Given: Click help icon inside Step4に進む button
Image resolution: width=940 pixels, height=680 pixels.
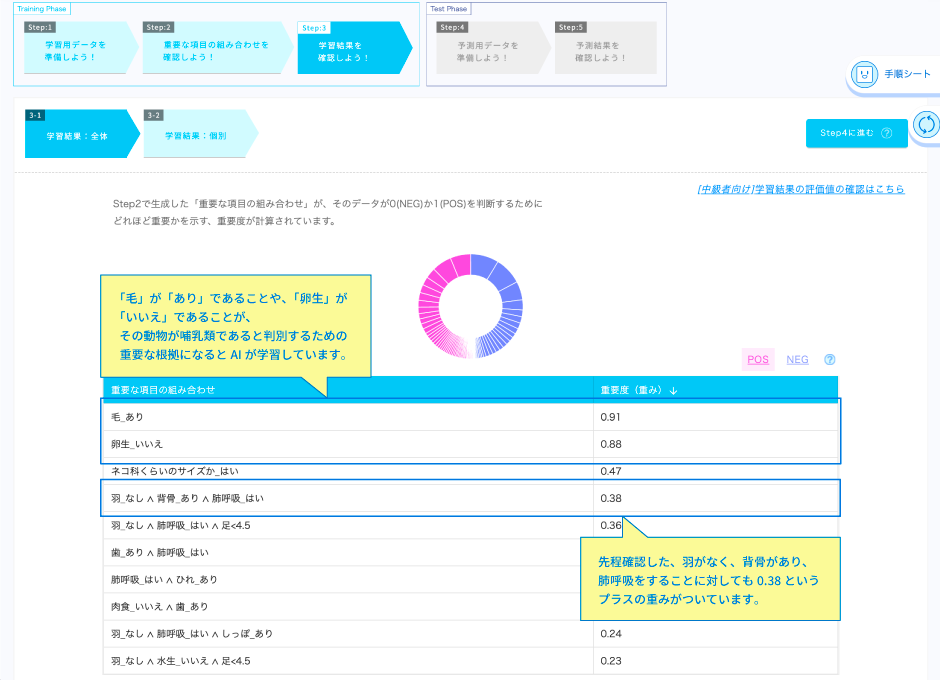Looking at the screenshot, I should click(887, 133).
